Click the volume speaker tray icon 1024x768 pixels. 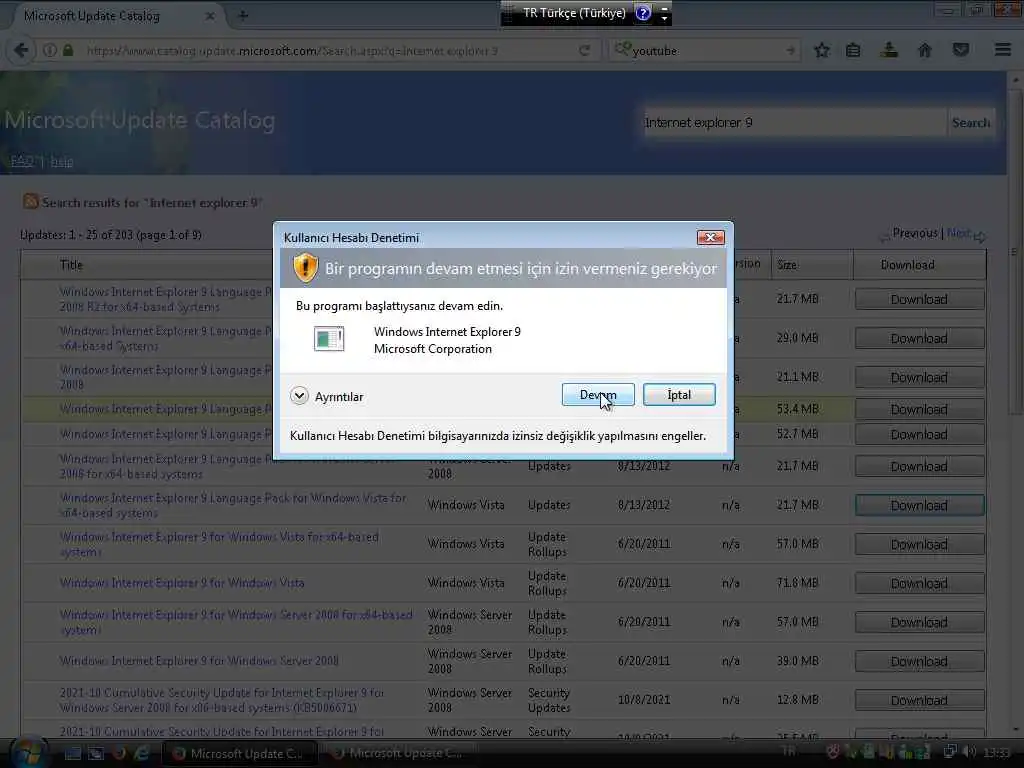coord(970,752)
